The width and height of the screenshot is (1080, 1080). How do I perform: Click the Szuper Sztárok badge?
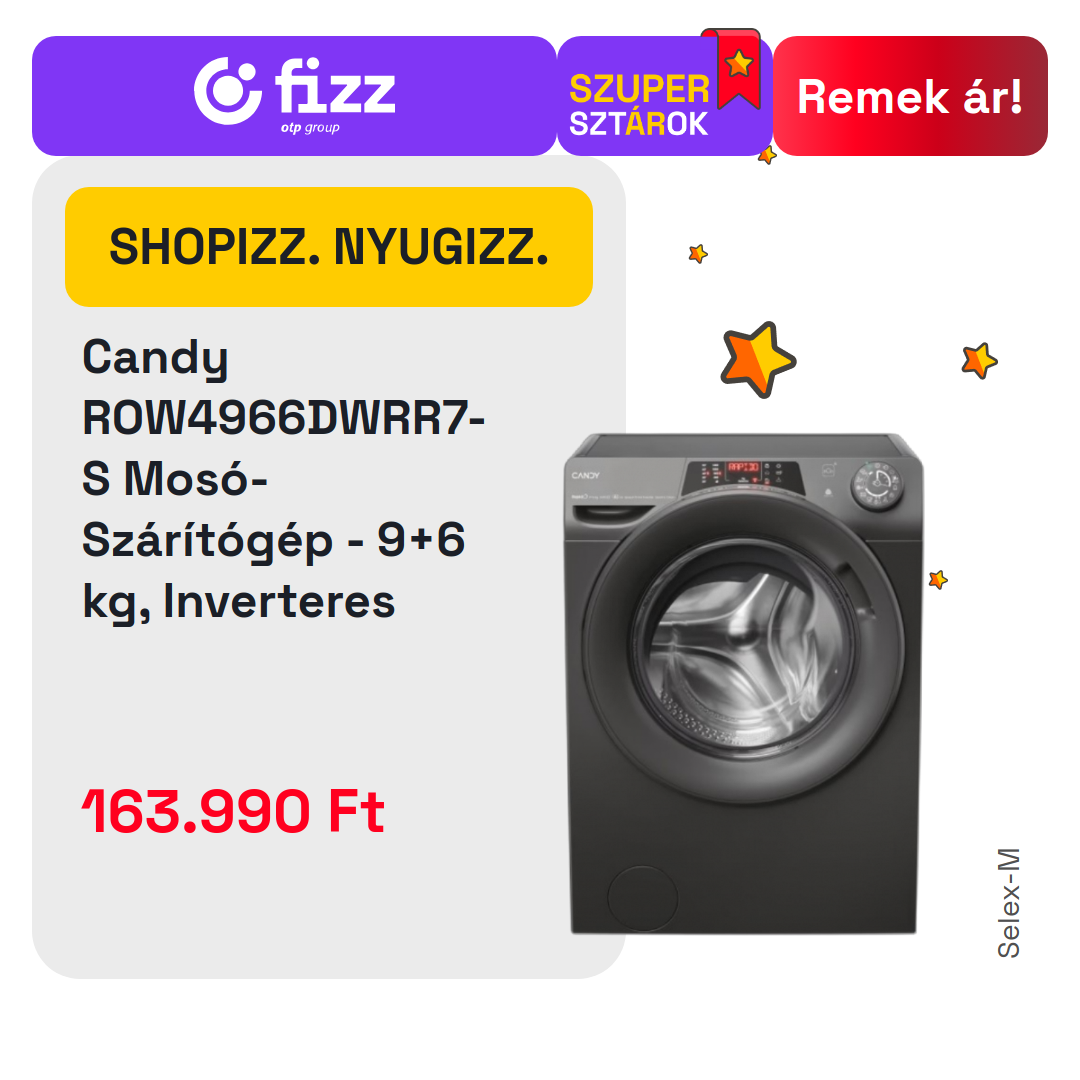(x=665, y=96)
